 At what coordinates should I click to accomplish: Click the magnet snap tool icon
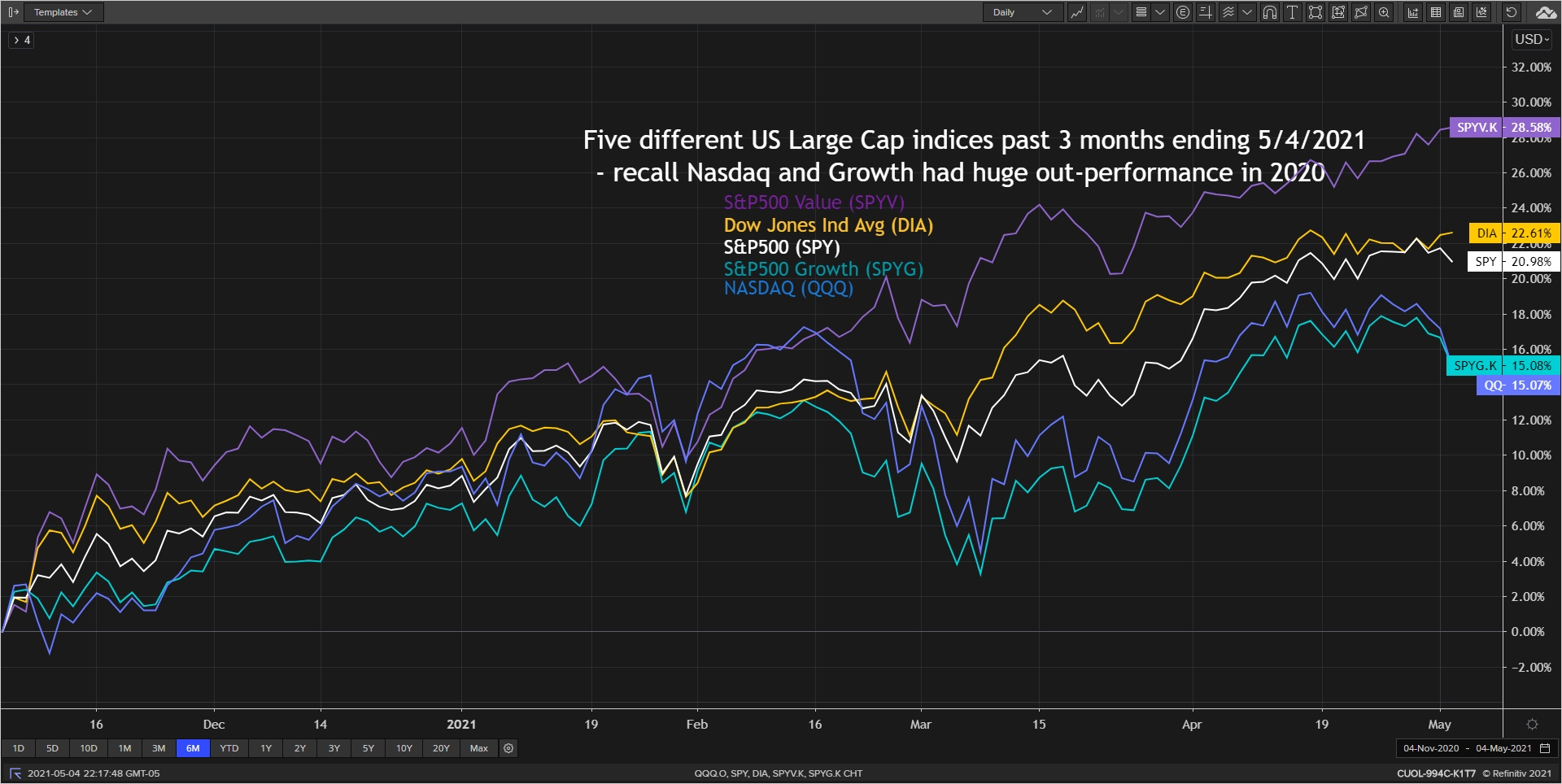[1269, 12]
